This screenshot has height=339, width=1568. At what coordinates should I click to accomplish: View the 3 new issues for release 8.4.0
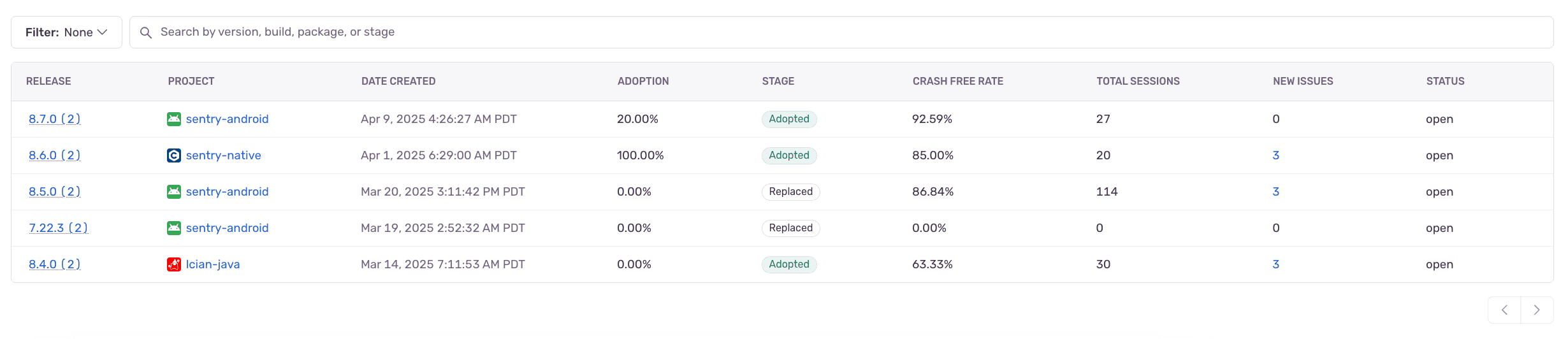pos(1275,264)
